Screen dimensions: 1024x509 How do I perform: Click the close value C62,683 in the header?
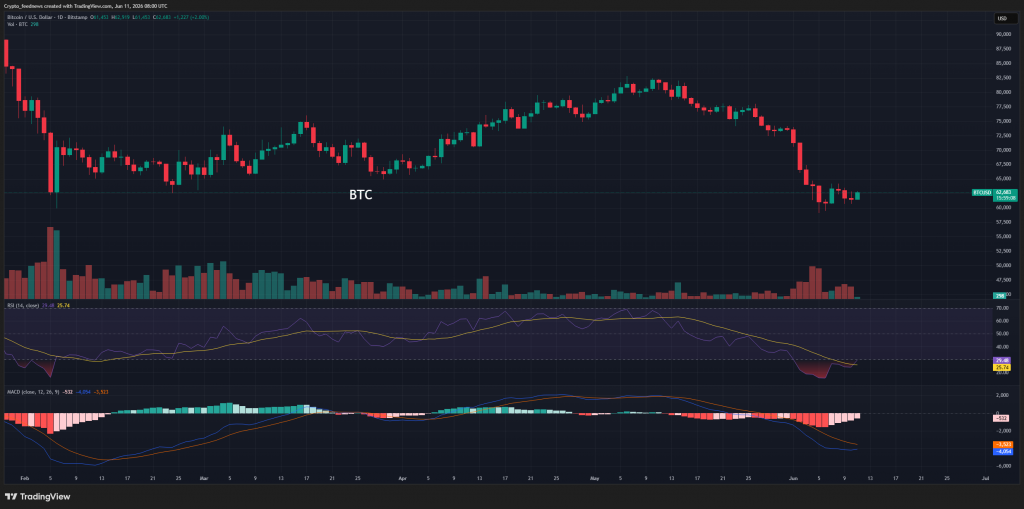(161, 18)
